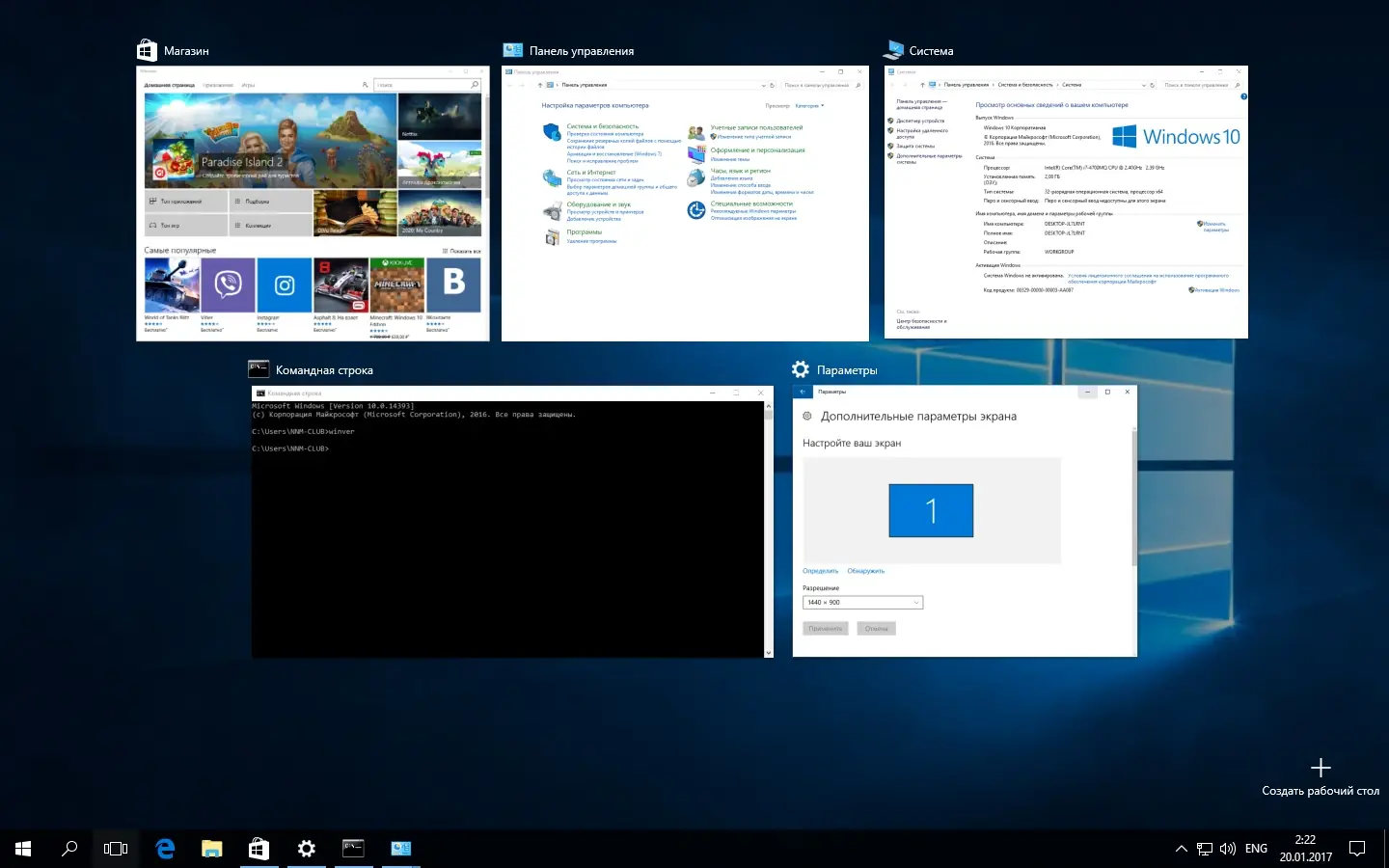The width and height of the screenshot is (1389, 868).
Task: Launch Microsoft Edge from the taskbar
Action: pos(165,849)
